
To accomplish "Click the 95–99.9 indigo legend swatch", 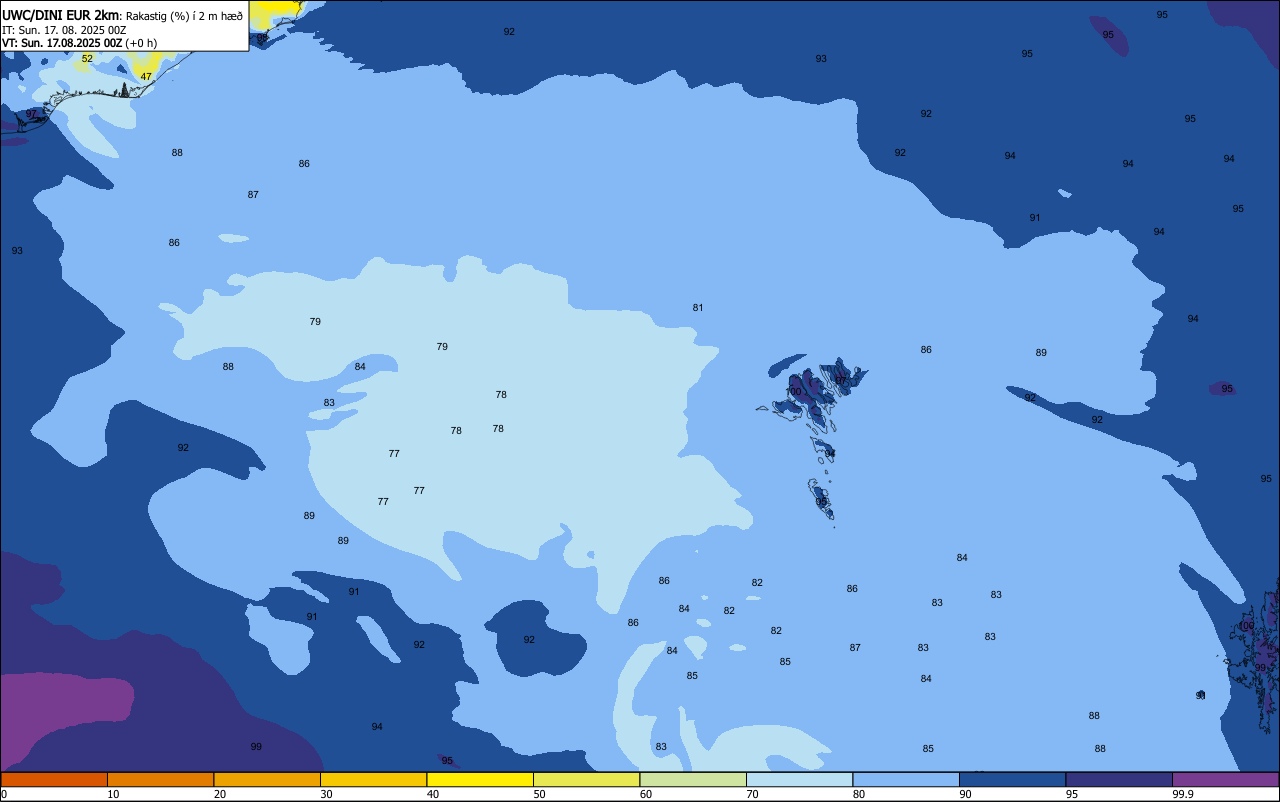I will point(1119,779).
